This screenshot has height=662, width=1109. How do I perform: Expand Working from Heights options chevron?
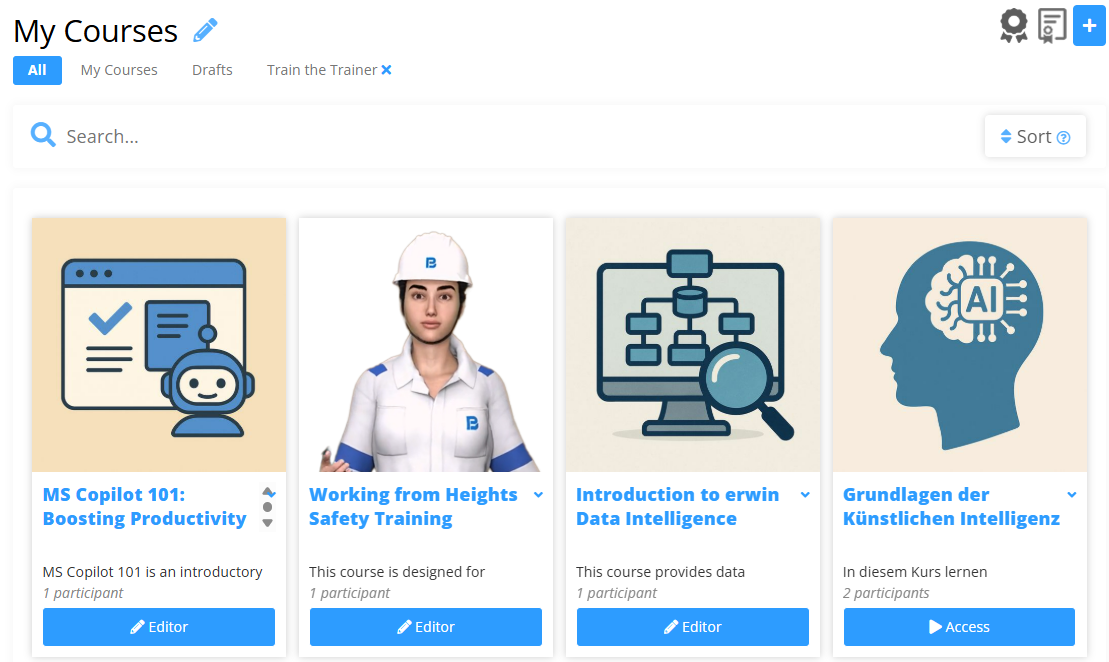pos(538,495)
